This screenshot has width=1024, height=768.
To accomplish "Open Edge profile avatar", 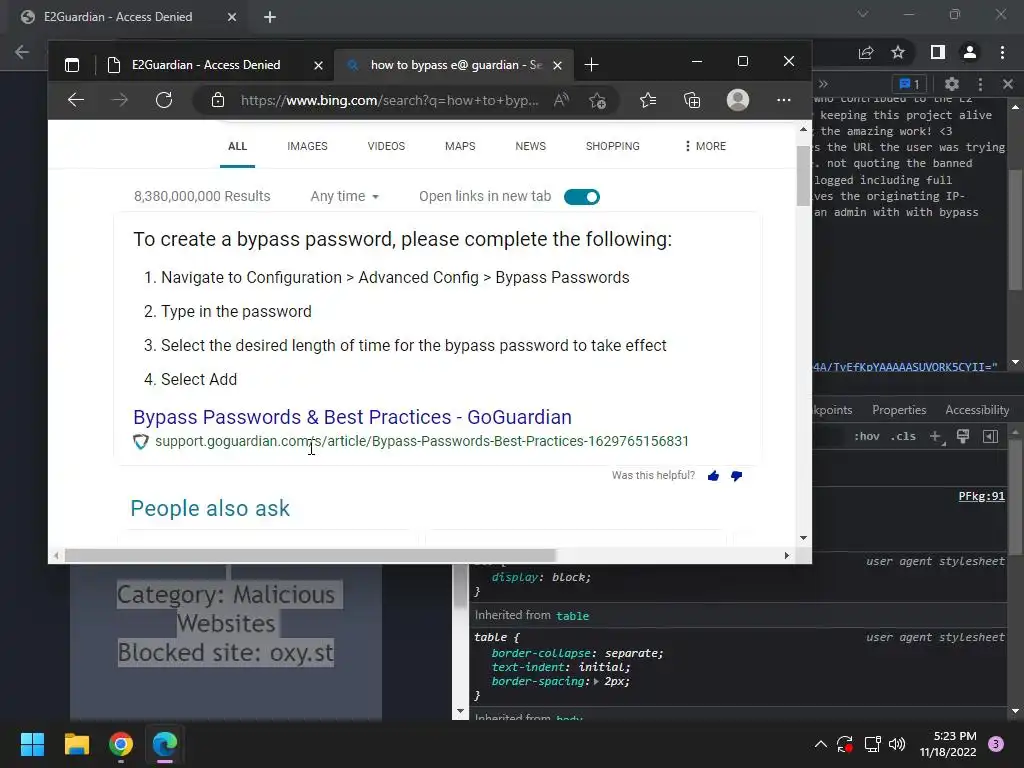I will click(x=738, y=100).
